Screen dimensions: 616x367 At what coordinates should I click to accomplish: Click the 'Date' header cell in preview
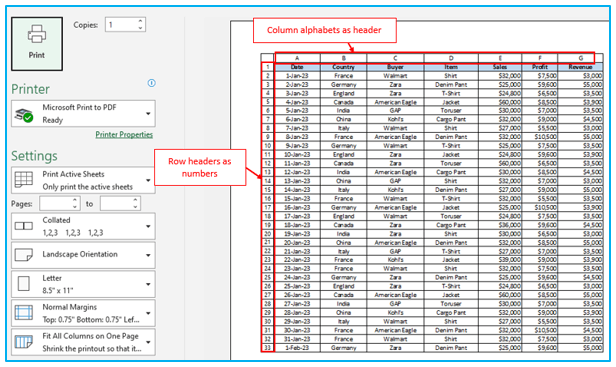297,67
